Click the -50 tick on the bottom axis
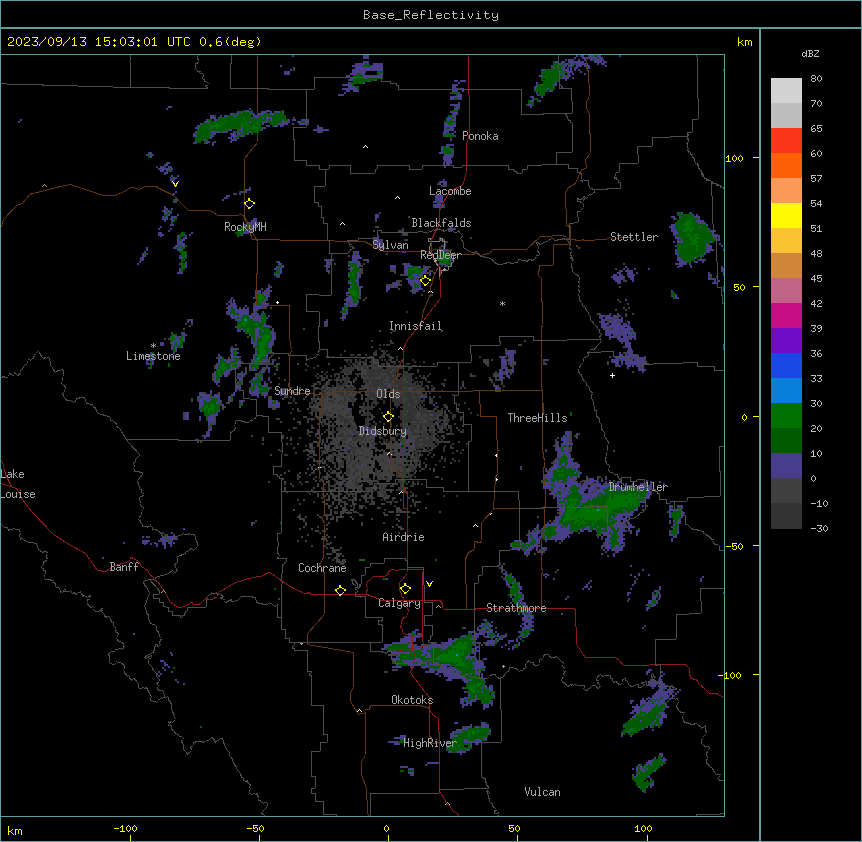The image size is (862, 842). click(x=255, y=828)
